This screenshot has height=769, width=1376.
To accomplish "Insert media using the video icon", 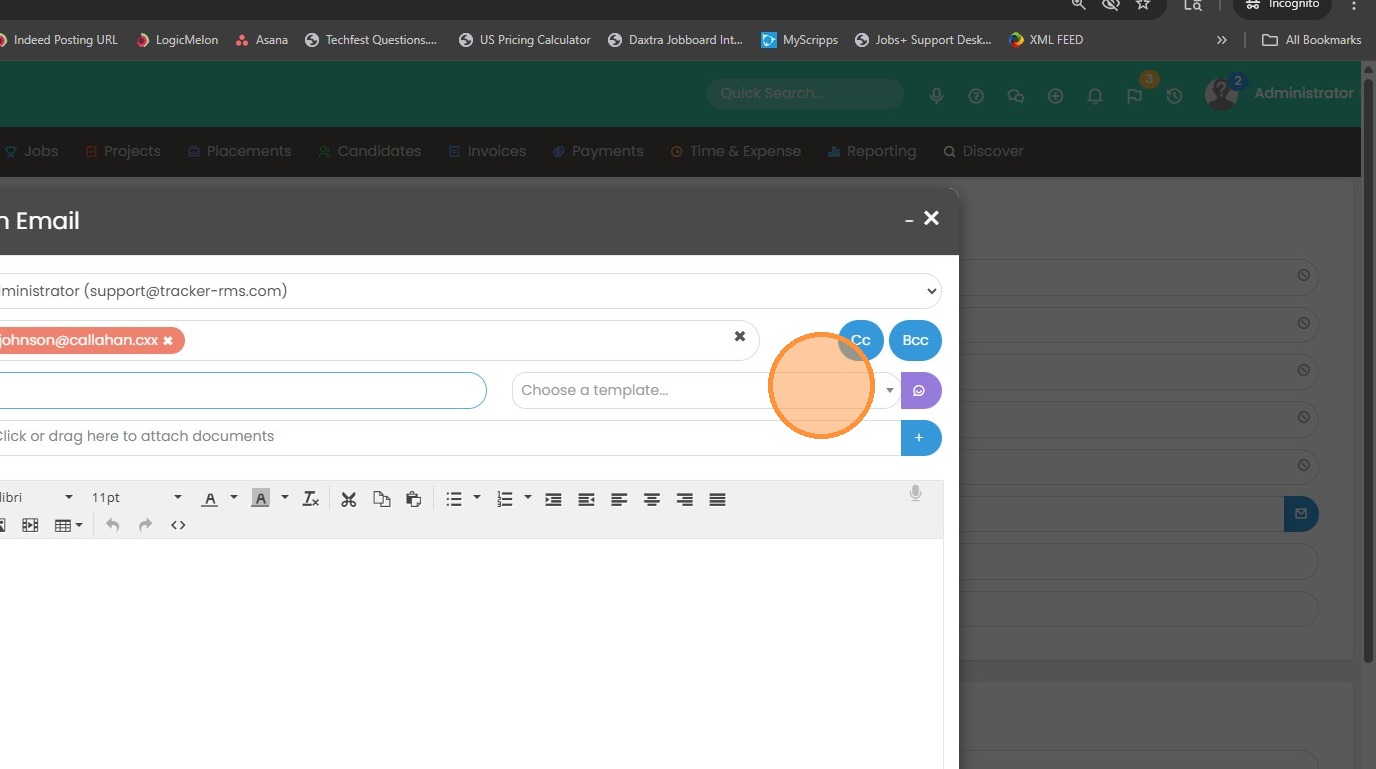I will click(30, 525).
